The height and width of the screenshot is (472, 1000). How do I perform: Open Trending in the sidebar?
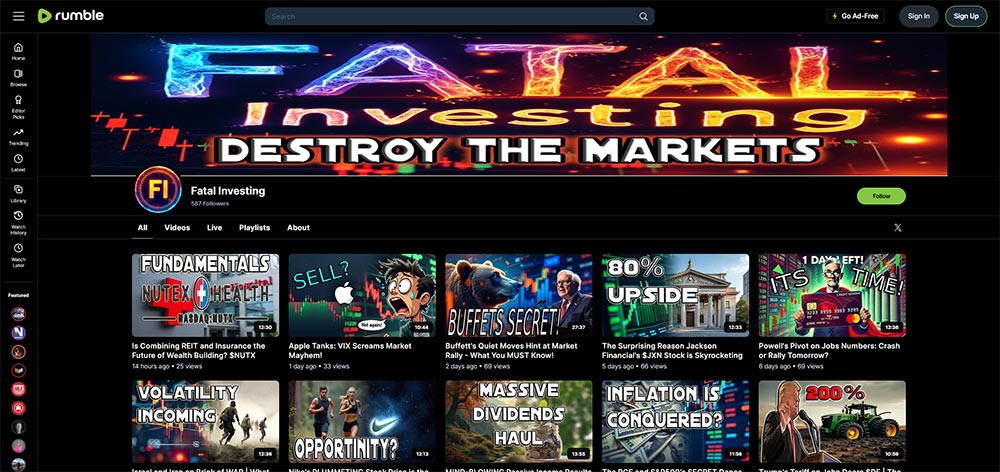(18, 136)
